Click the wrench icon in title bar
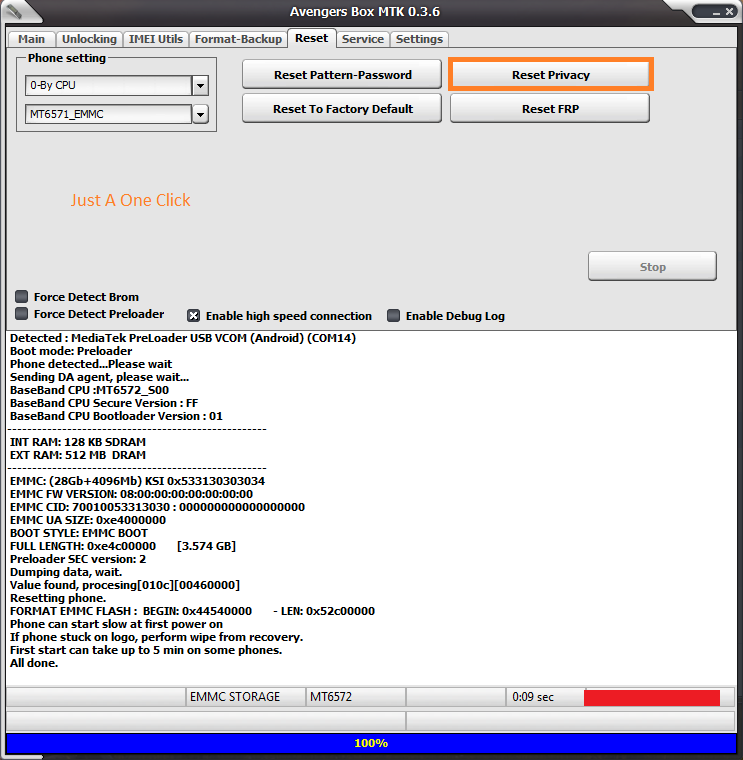 [15, 12]
